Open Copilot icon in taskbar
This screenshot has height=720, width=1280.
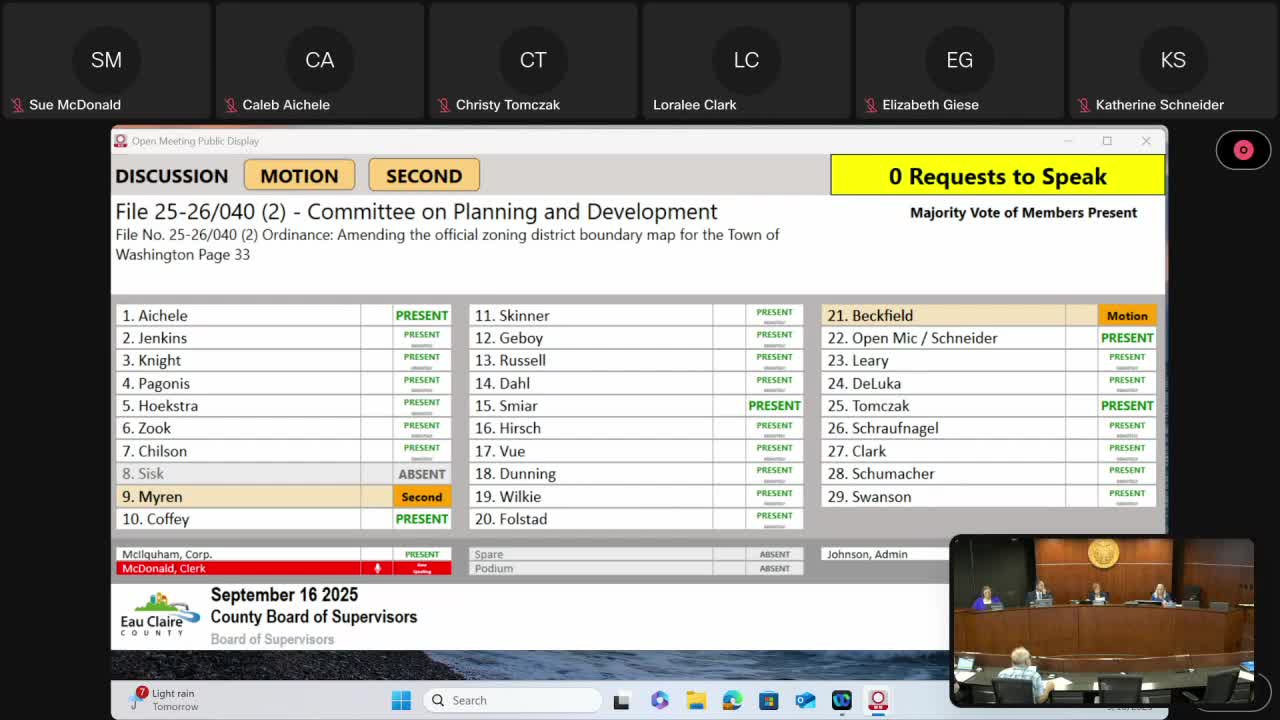coord(659,700)
